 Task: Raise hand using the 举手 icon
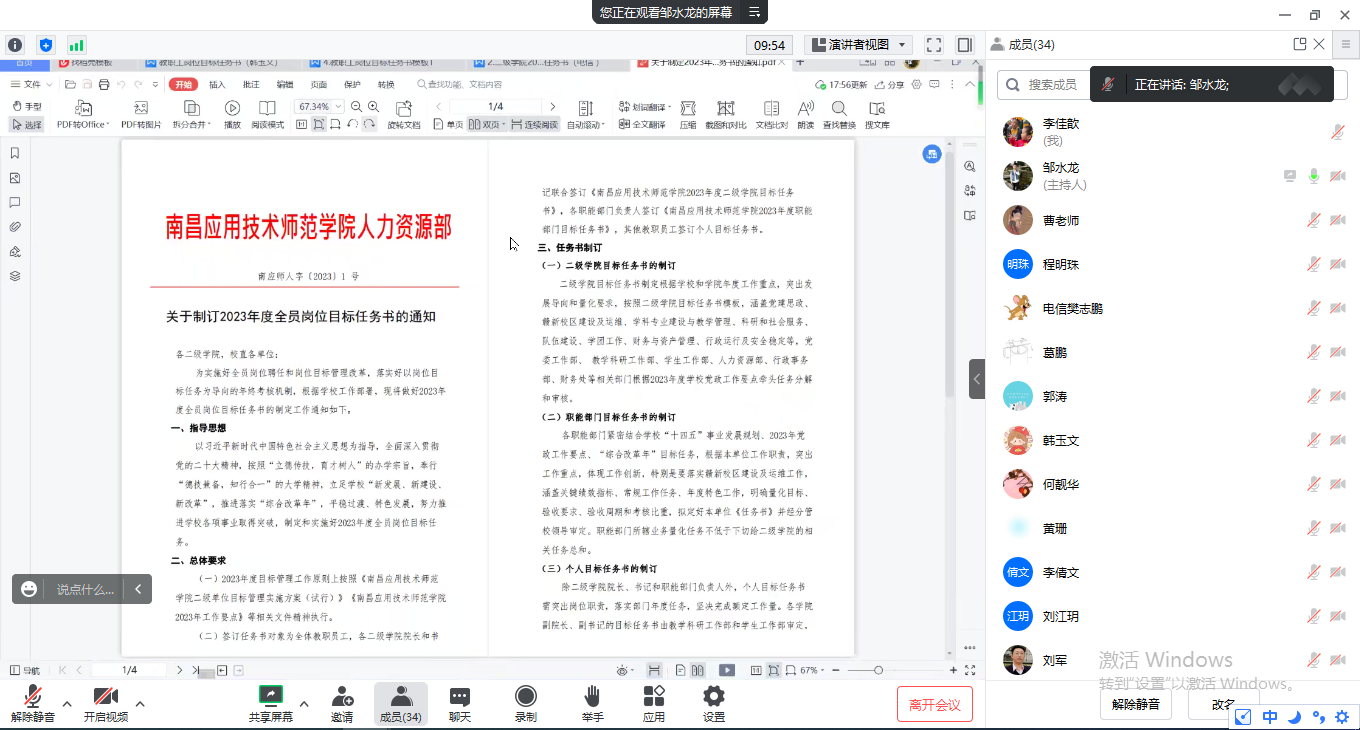tap(592, 704)
